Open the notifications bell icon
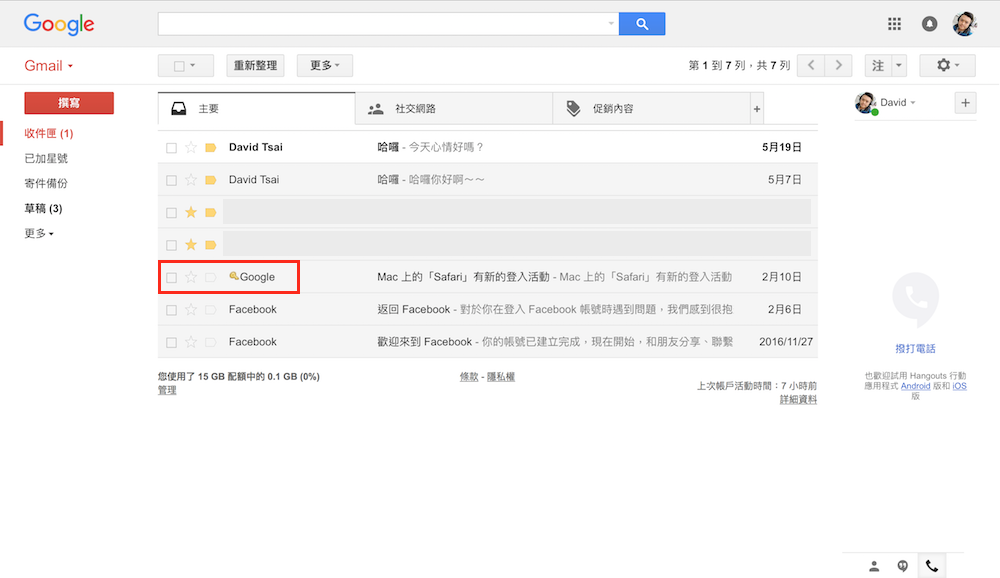This screenshot has height=578, width=1000. pos(929,24)
